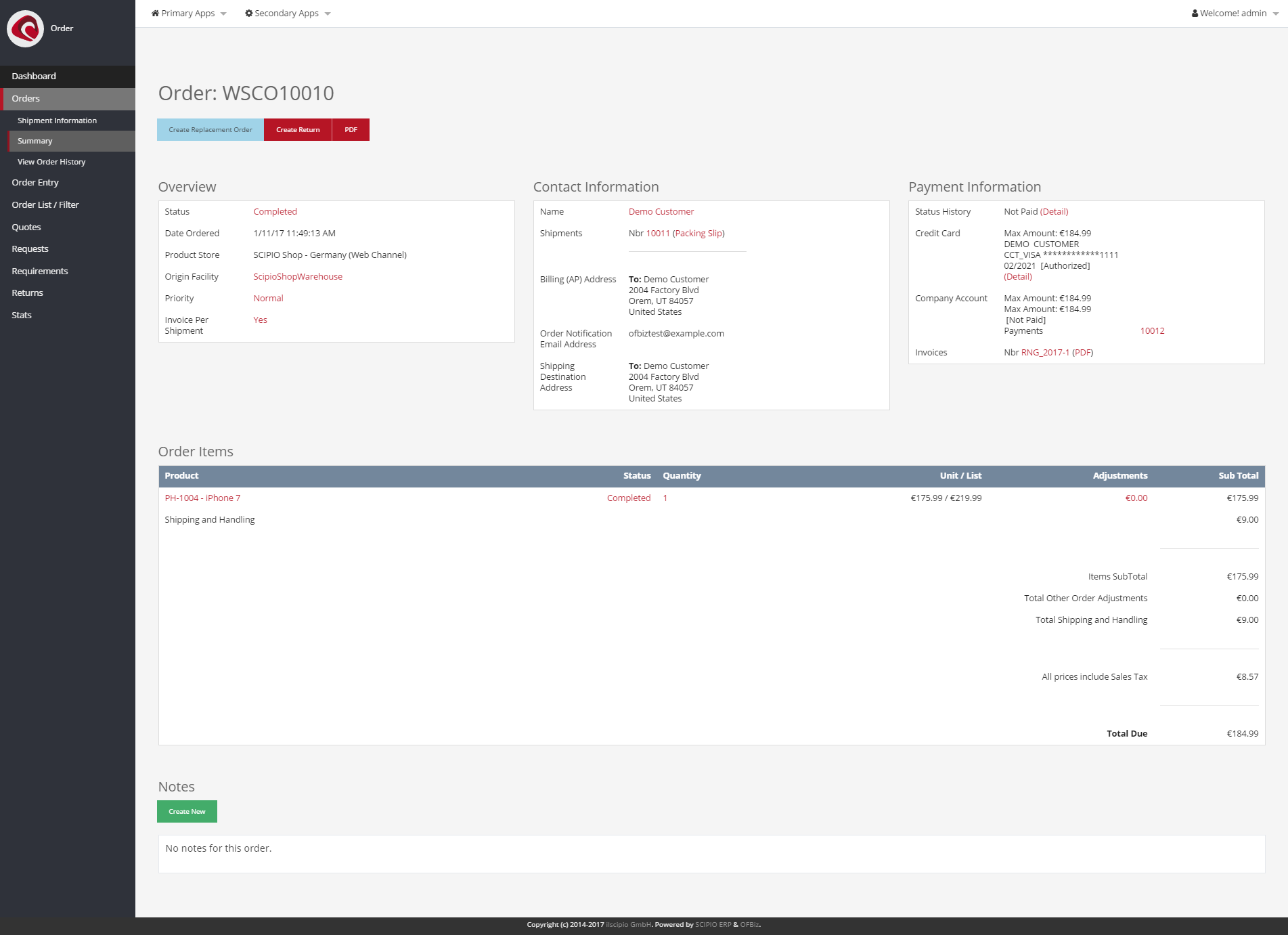1288x935 pixels.
Task: Click the user icon next to Welcome admin
Action: [x=1195, y=12]
